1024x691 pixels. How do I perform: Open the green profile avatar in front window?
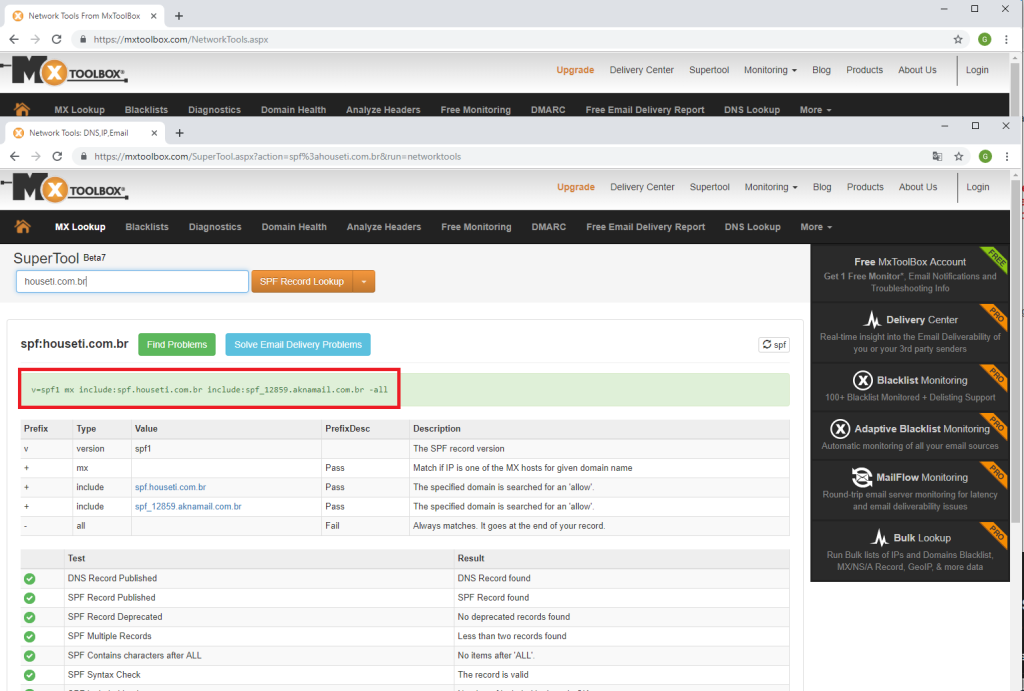coord(985,156)
